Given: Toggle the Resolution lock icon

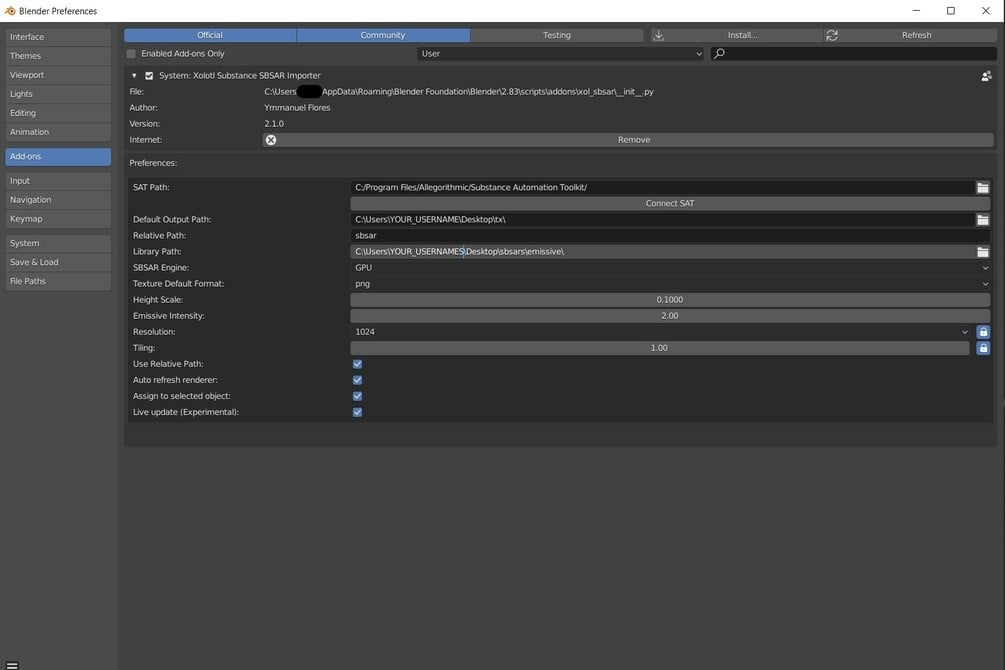Looking at the screenshot, I should pos(983,331).
